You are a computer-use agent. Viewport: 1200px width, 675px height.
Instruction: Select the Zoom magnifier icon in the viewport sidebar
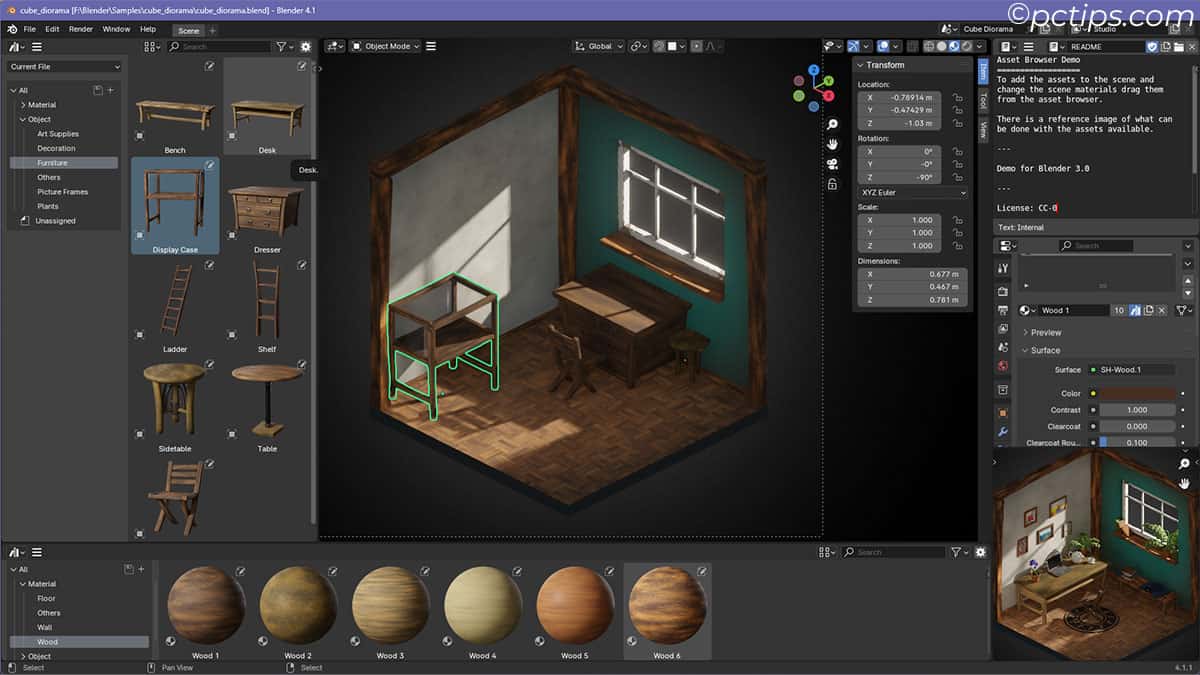[831, 123]
